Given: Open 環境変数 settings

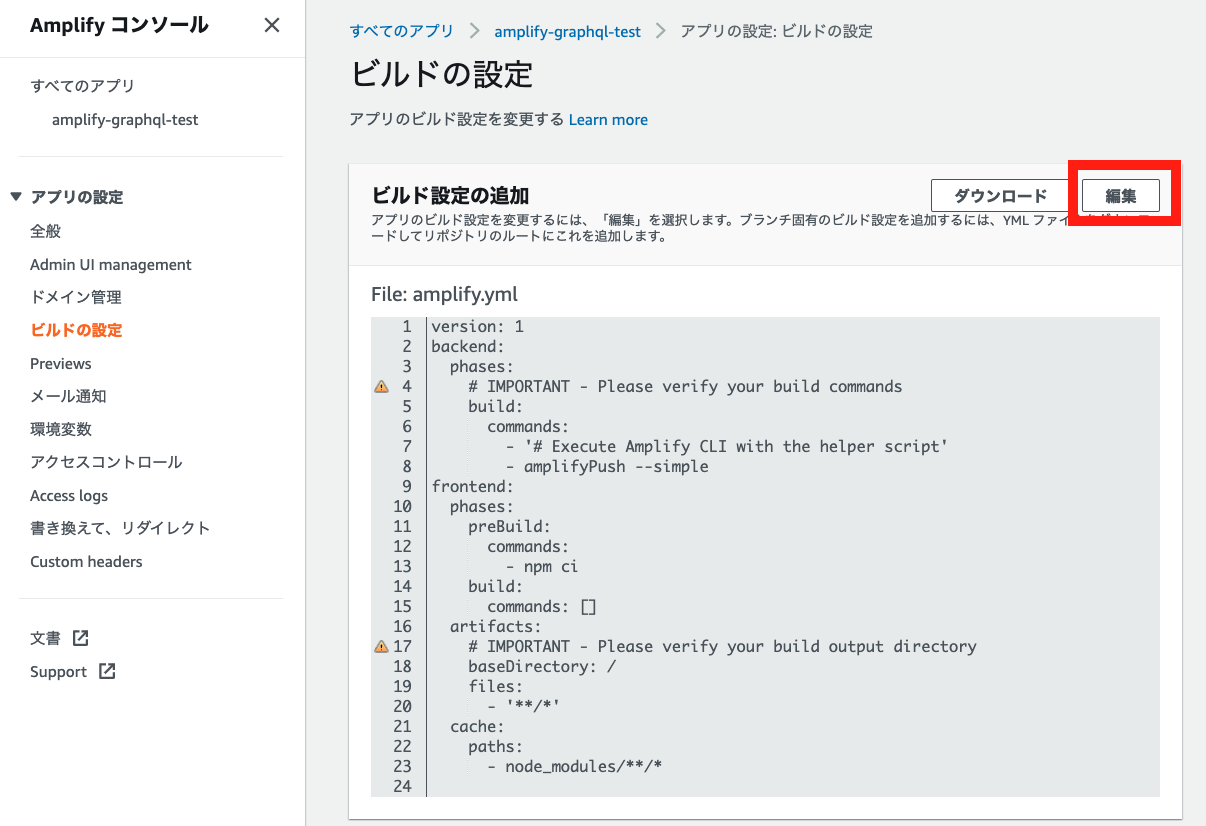Looking at the screenshot, I should click(x=61, y=429).
